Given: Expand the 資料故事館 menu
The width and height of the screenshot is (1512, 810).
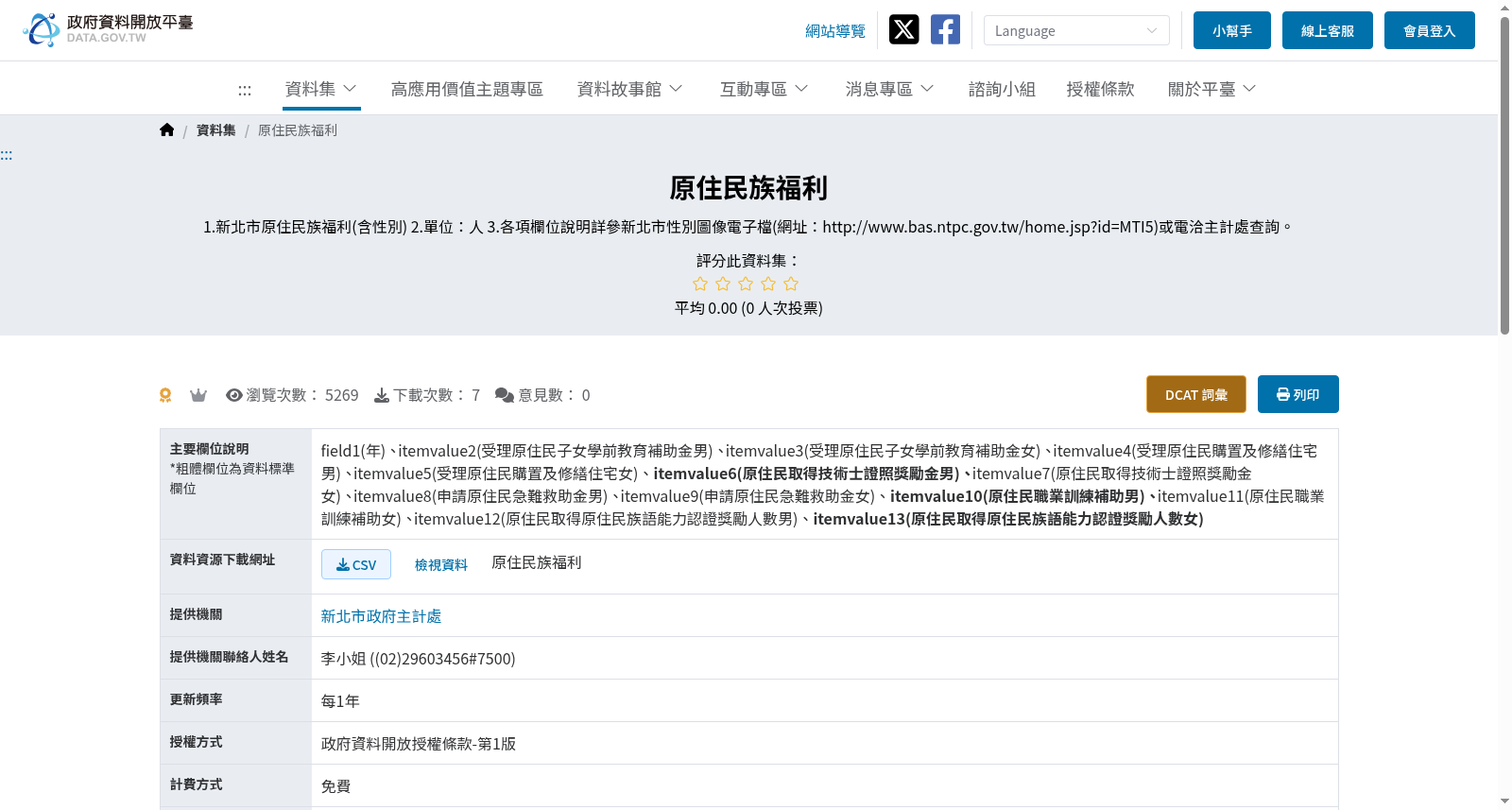Looking at the screenshot, I should click(x=629, y=89).
